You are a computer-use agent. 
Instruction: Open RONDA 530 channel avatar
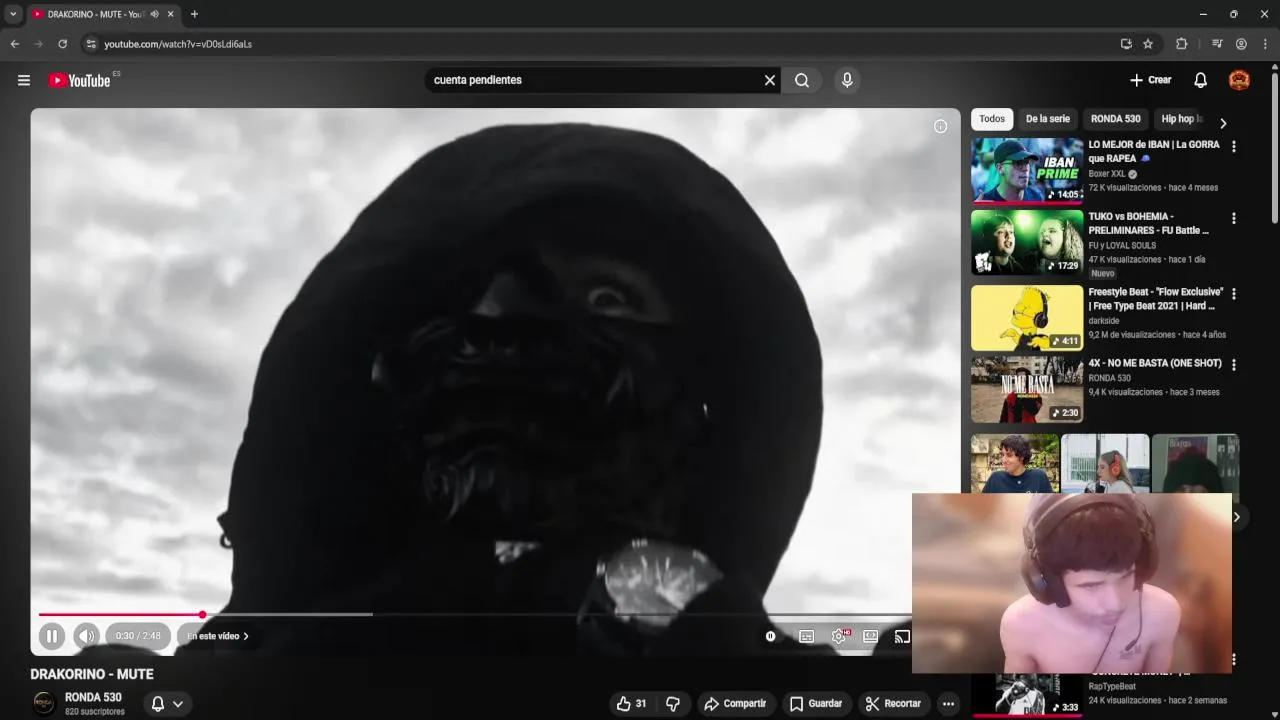click(44, 703)
